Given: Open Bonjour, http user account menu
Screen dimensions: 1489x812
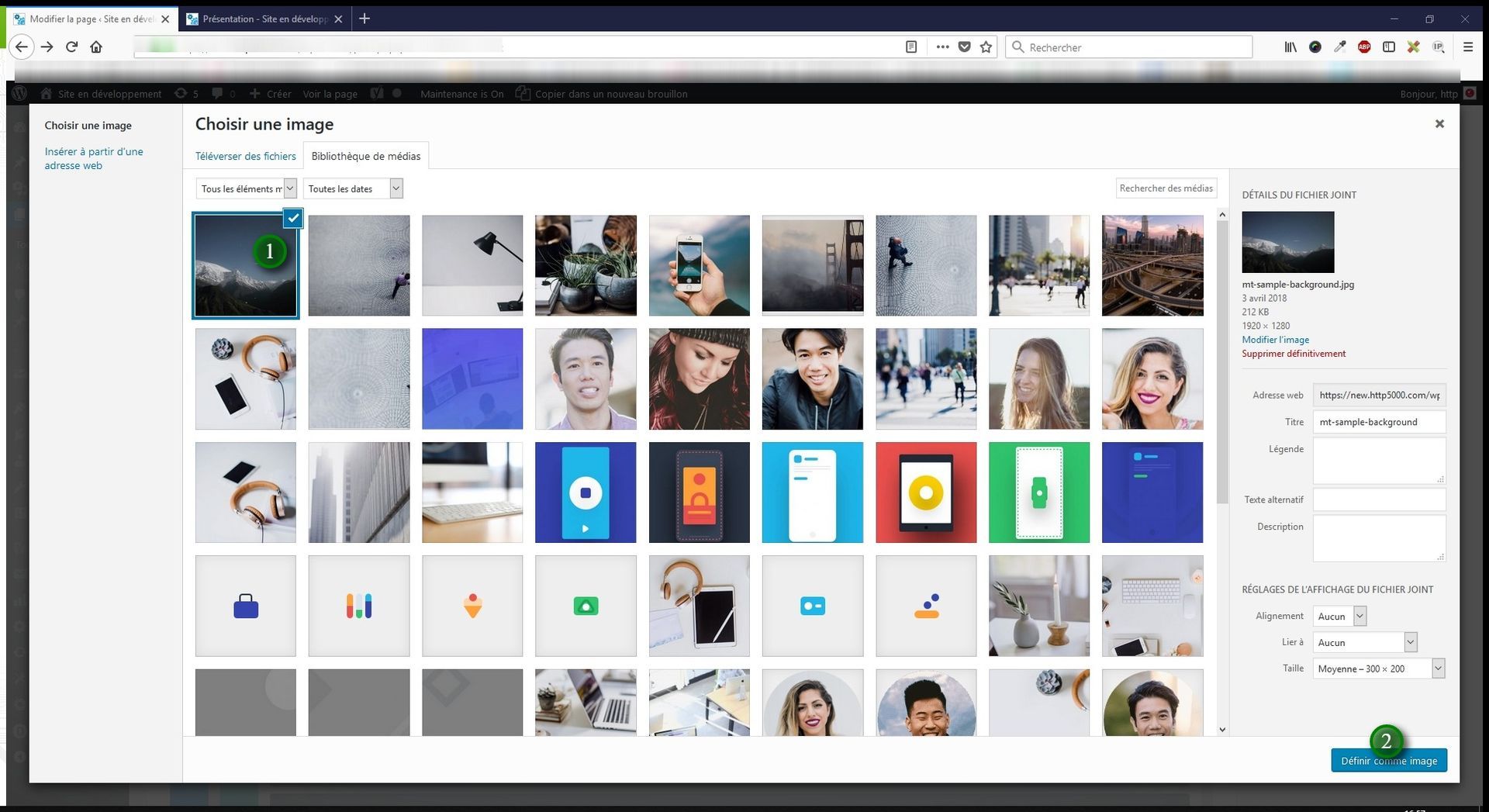Looking at the screenshot, I should point(1437,94).
